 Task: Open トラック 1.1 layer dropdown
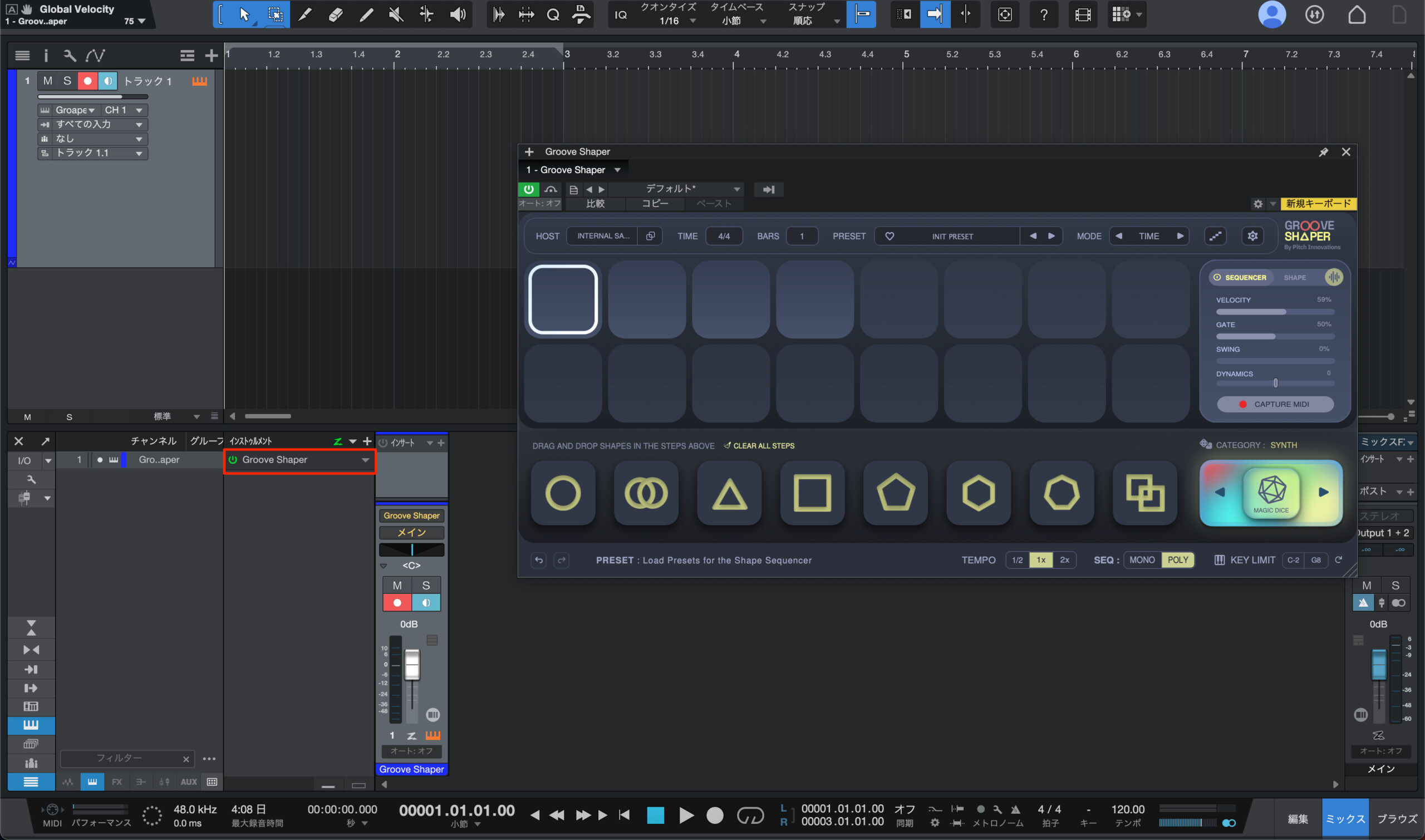(93, 153)
